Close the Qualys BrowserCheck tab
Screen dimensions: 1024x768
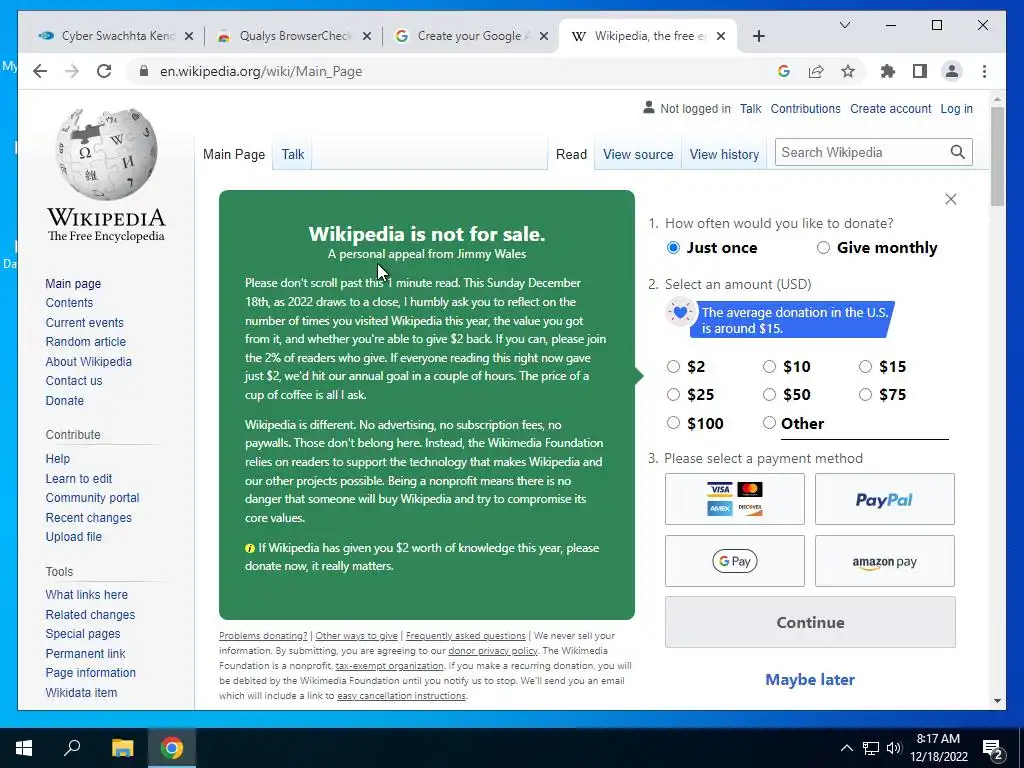367,37
